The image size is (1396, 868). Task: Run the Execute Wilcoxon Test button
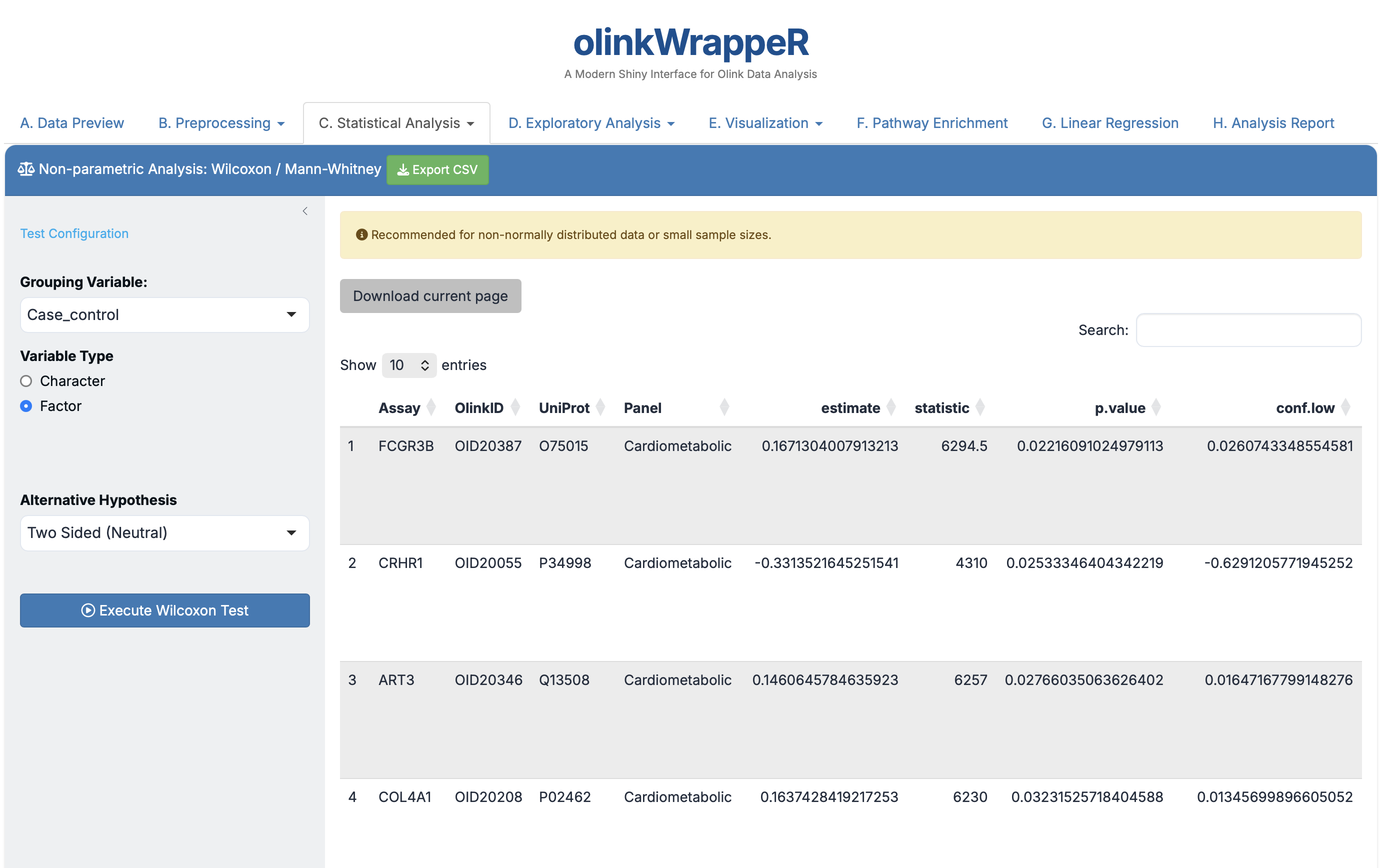click(164, 610)
